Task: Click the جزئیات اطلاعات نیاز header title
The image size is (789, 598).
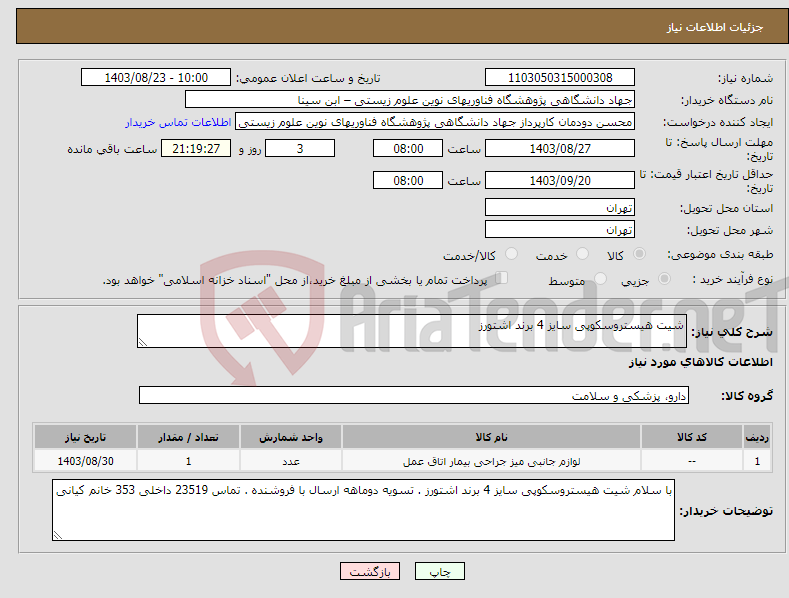Action: pyautogui.click(x=715, y=27)
